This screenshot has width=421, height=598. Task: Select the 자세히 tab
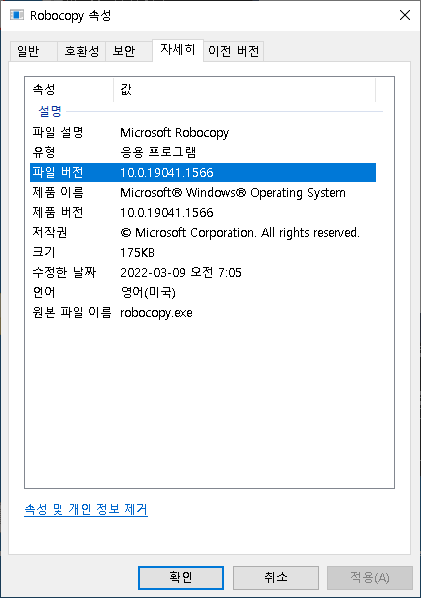point(178,50)
